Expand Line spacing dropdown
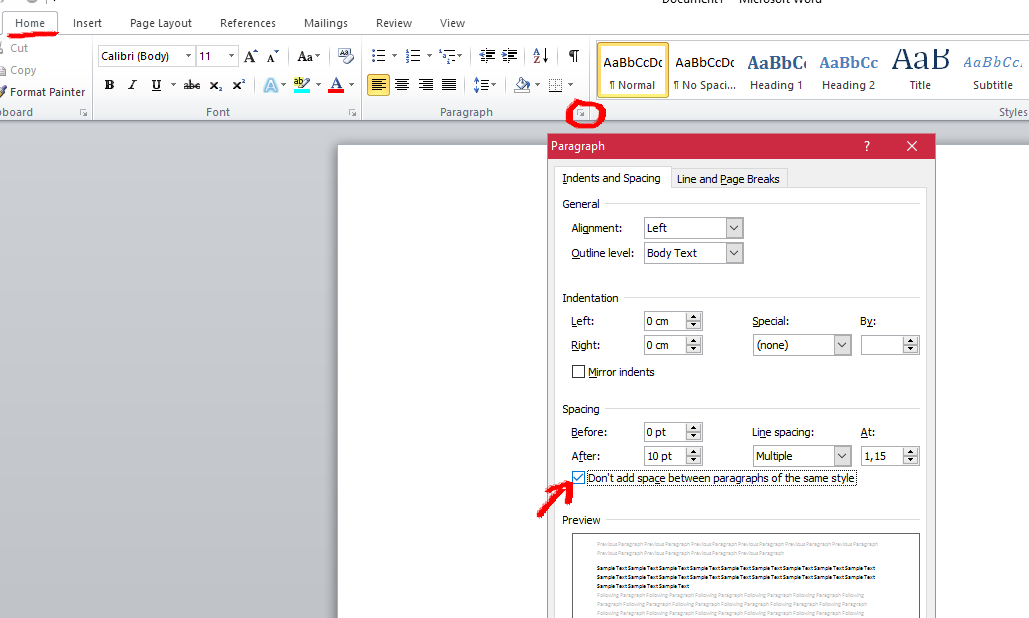Image resolution: width=1029 pixels, height=618 pixels. click(x=842, y=456)
